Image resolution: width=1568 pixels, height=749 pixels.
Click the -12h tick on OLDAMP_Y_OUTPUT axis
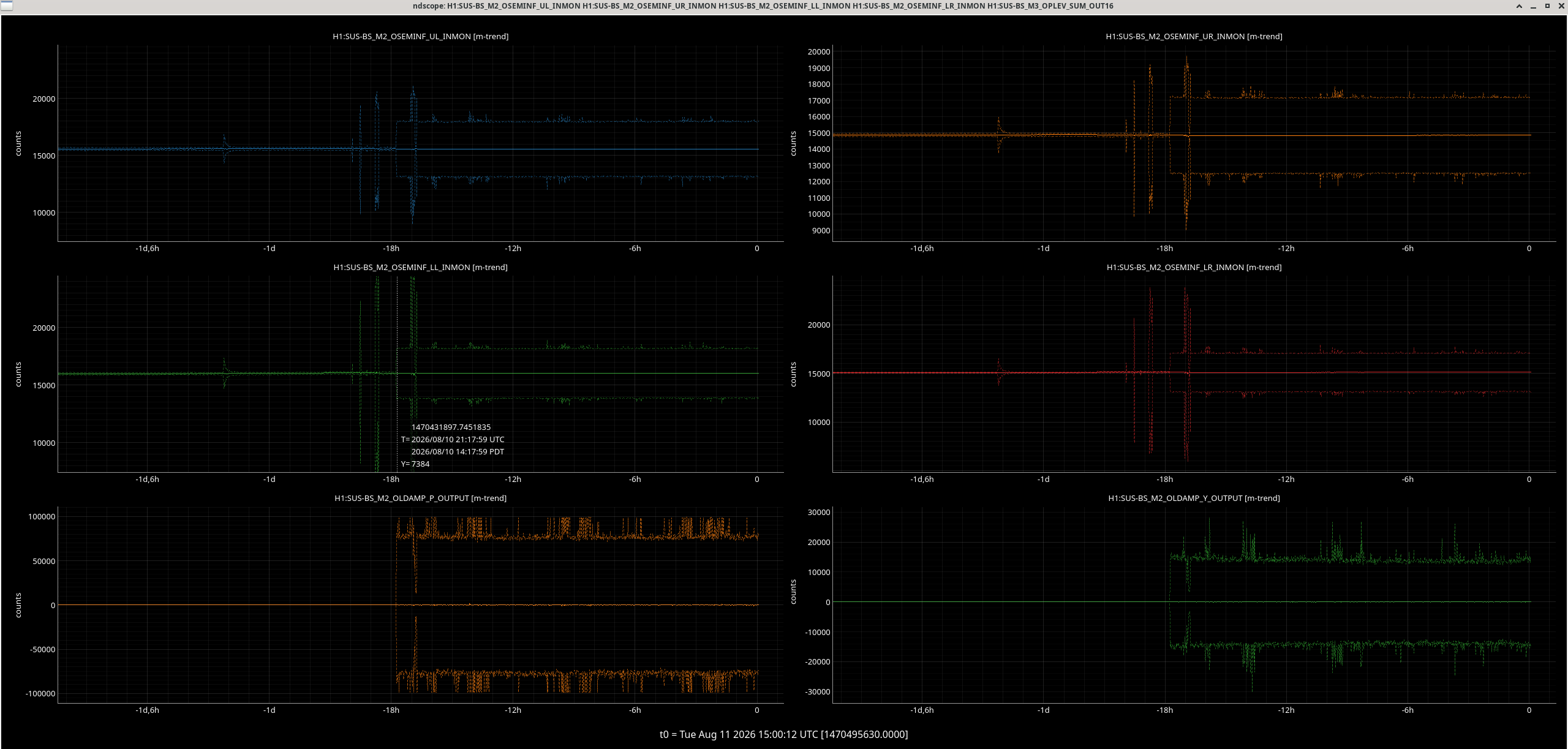[1286, 710]
